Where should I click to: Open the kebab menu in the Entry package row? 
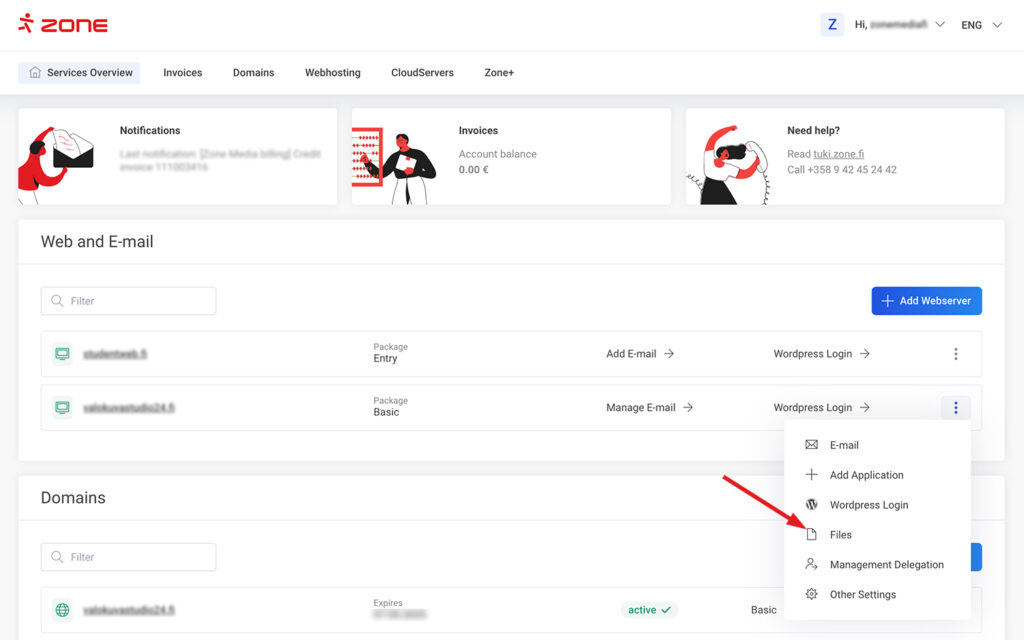tap(956, 354)
